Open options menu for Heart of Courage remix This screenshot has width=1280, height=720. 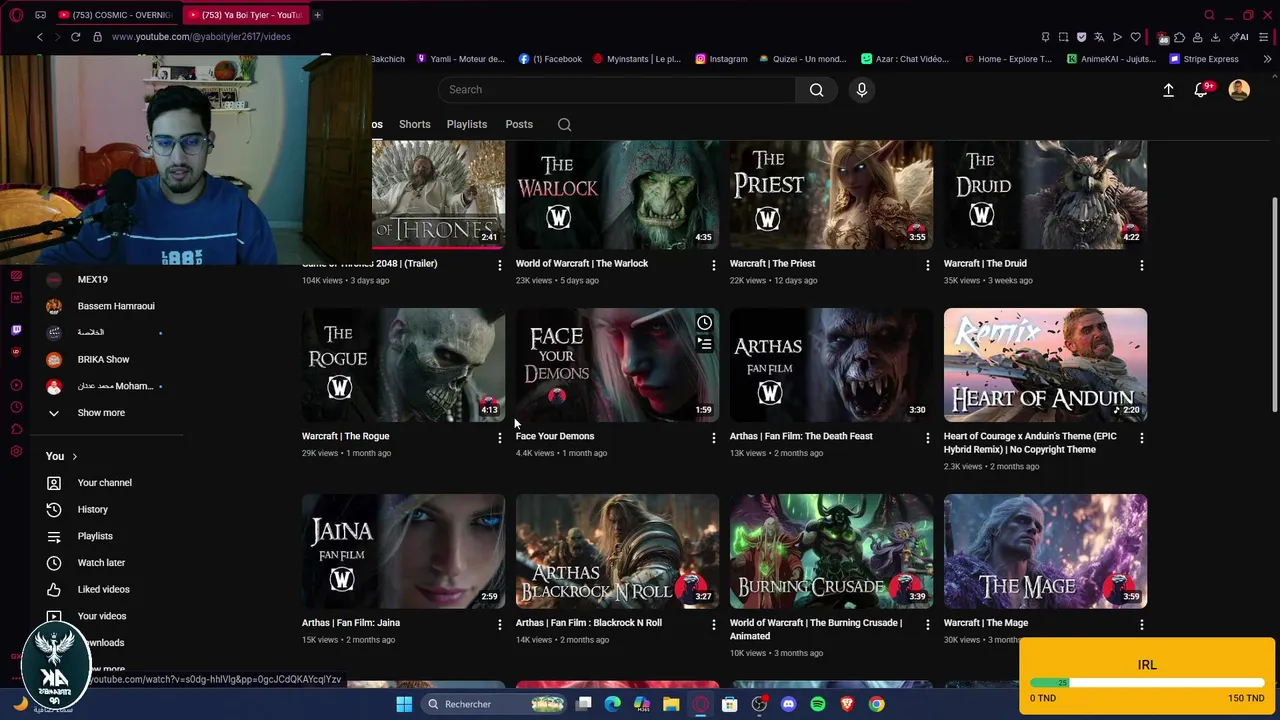click(x=1141, y=438)
